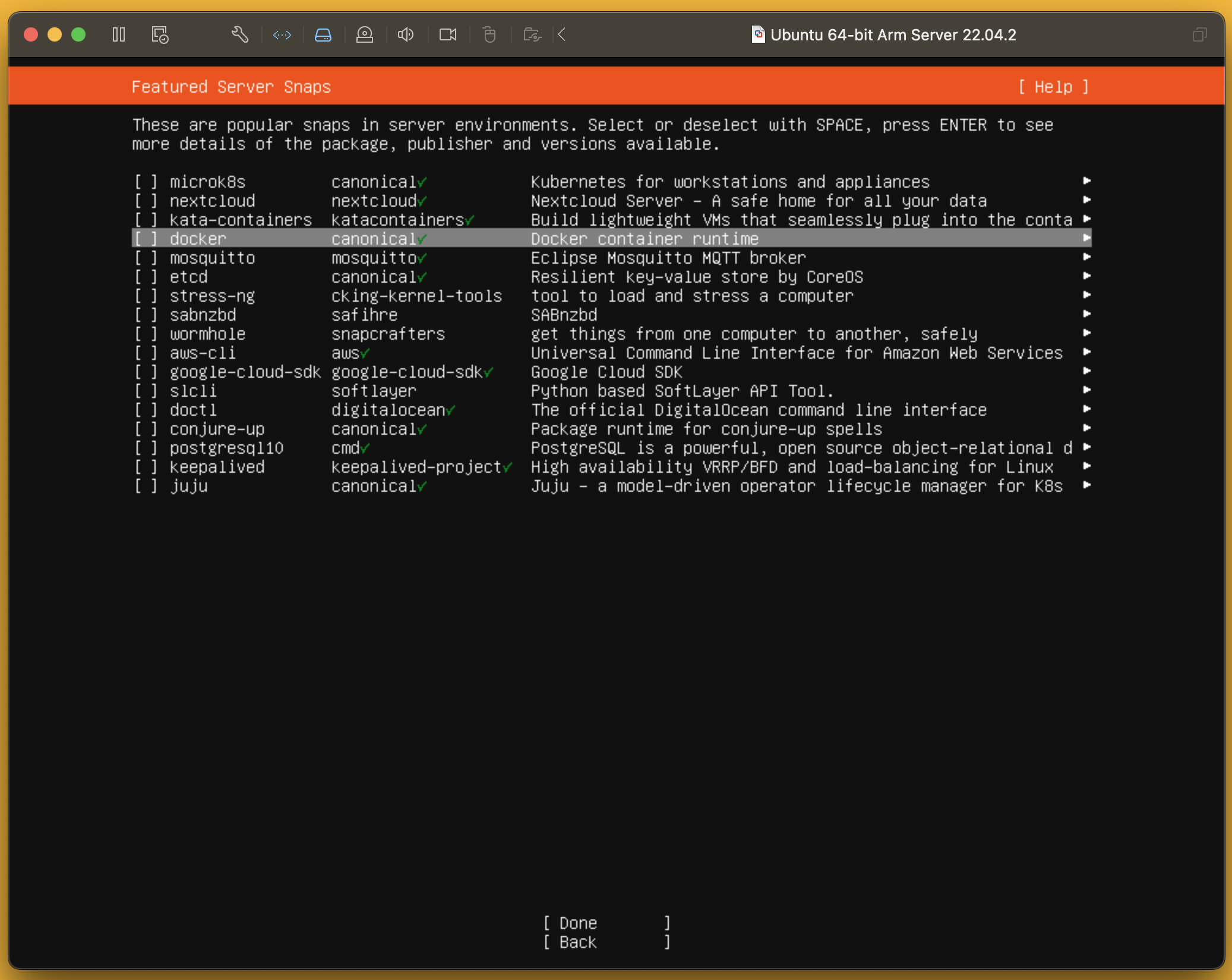Click the shared folders icon
This screenshot has height=980, width=1232.
tap(532, 35)
